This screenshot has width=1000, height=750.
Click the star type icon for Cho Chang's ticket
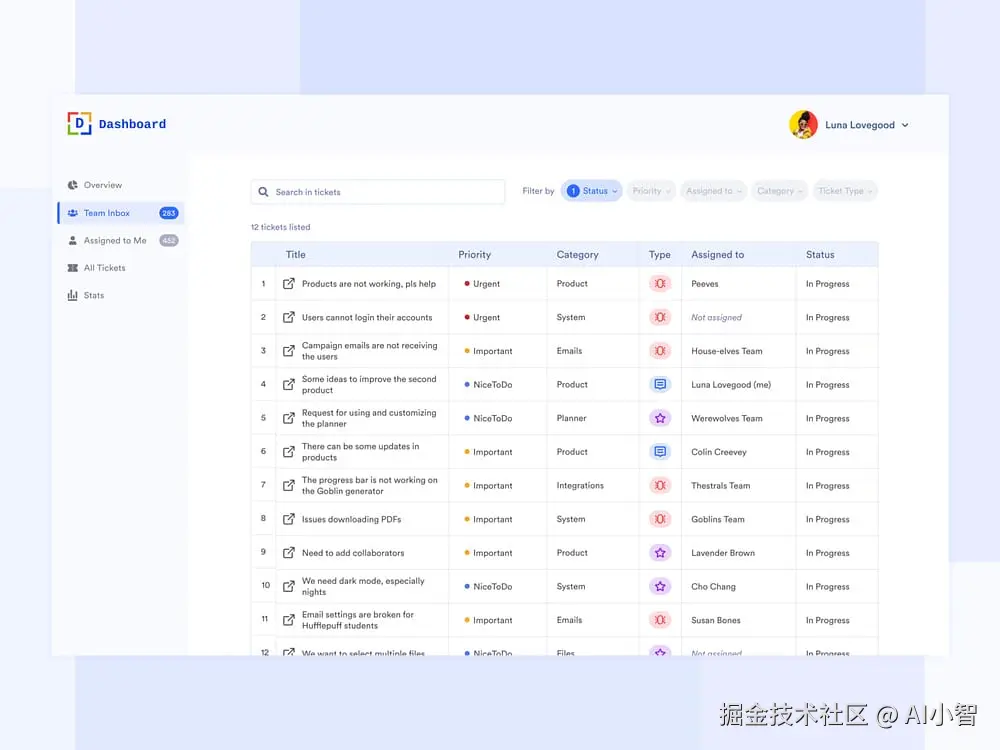pos(660,586)
